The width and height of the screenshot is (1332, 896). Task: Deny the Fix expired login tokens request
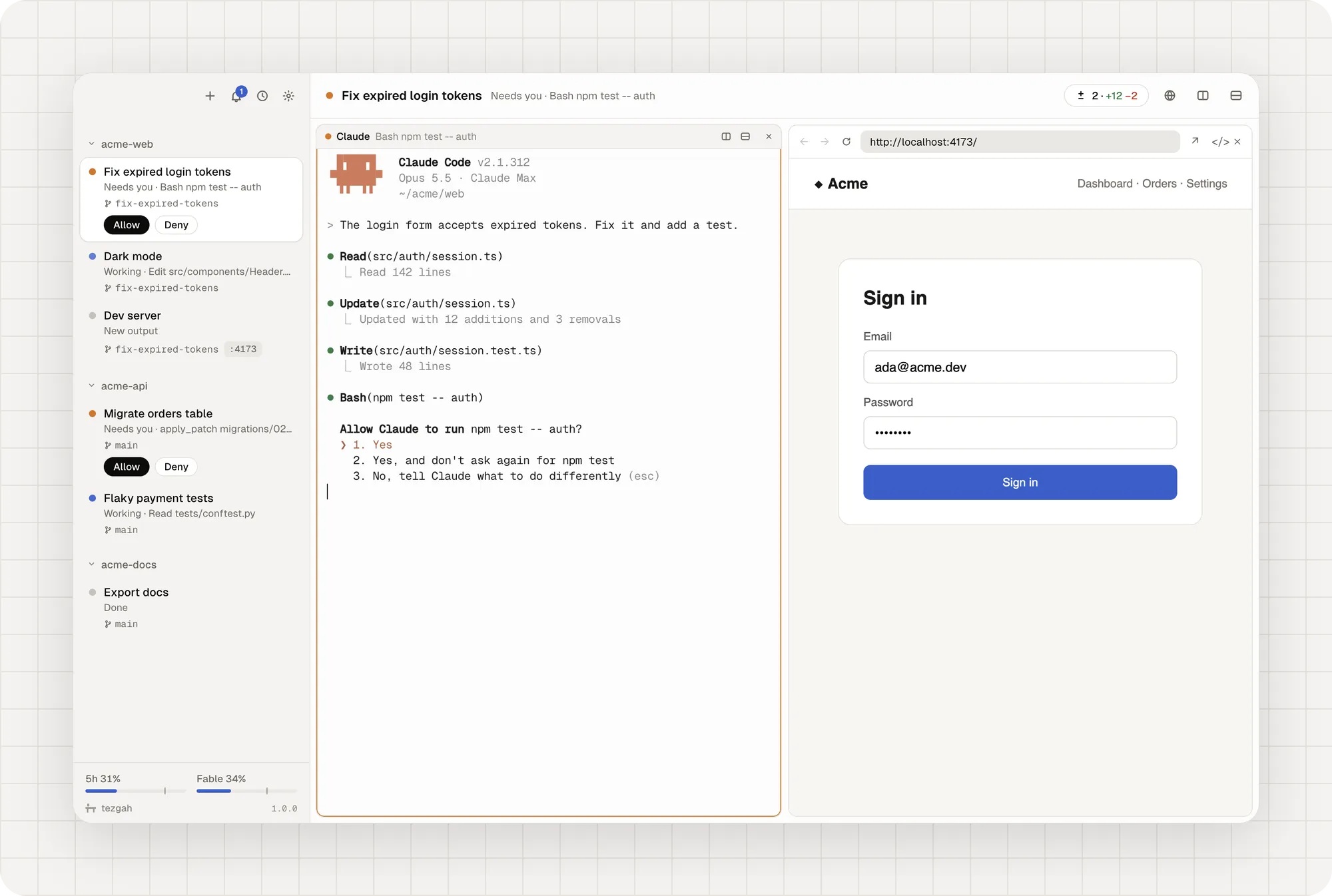[x=176, y=225]
